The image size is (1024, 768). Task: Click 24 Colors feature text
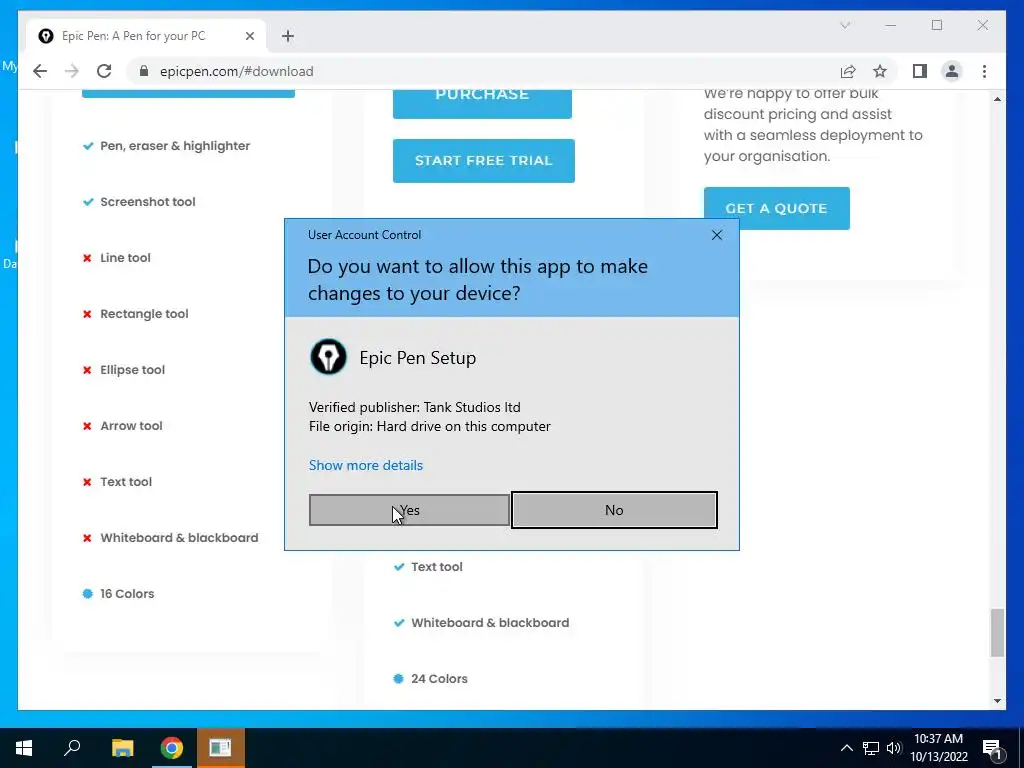tap(440, 679)
